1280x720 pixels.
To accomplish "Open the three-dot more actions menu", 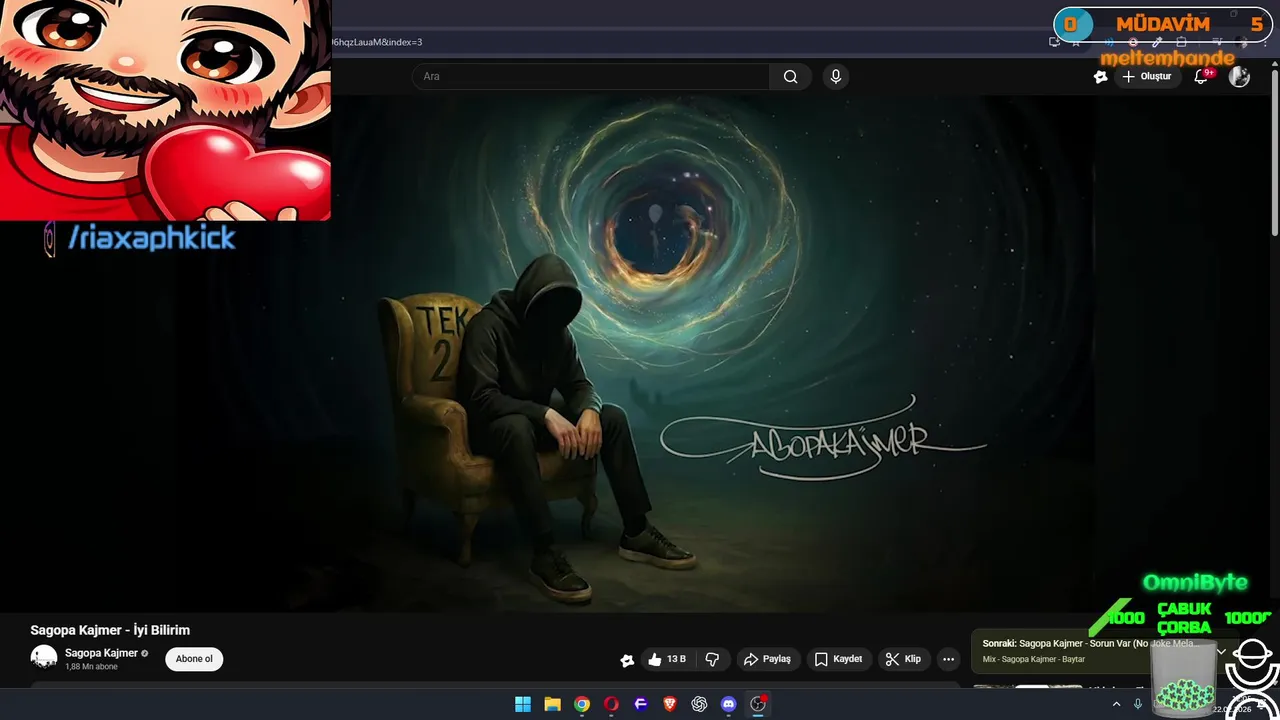I will pos(948,659).
